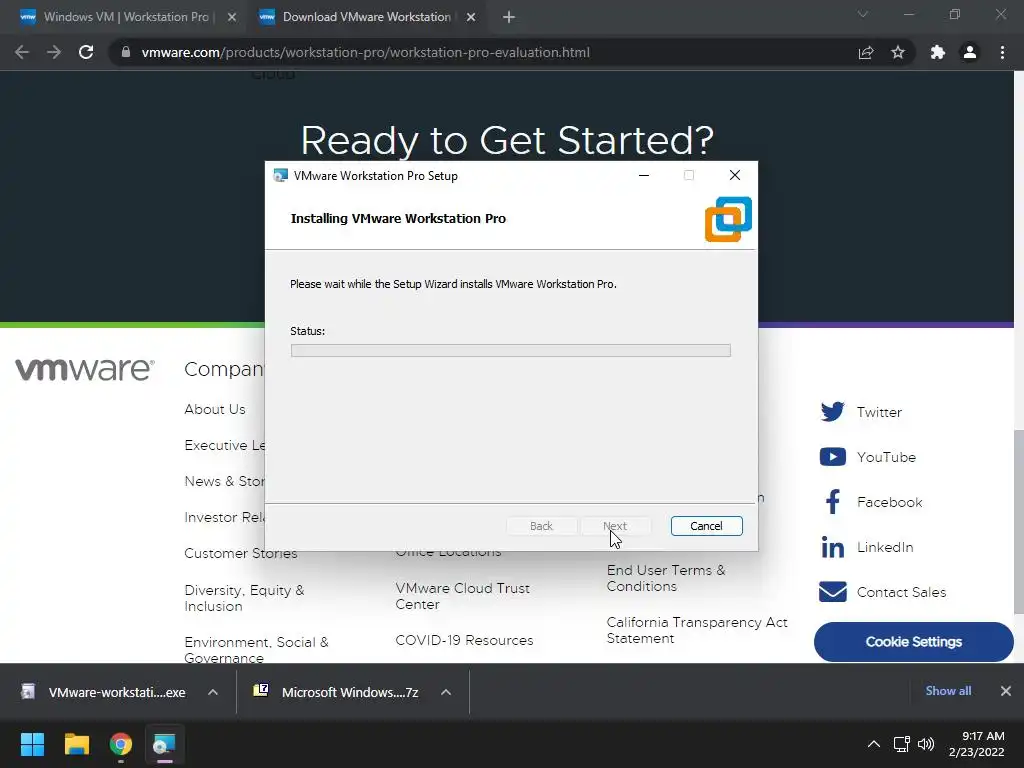Viewport: 1024px width, 768px height.
Task: Close the Download VMware Workstation tab
Action: (471, 17)
